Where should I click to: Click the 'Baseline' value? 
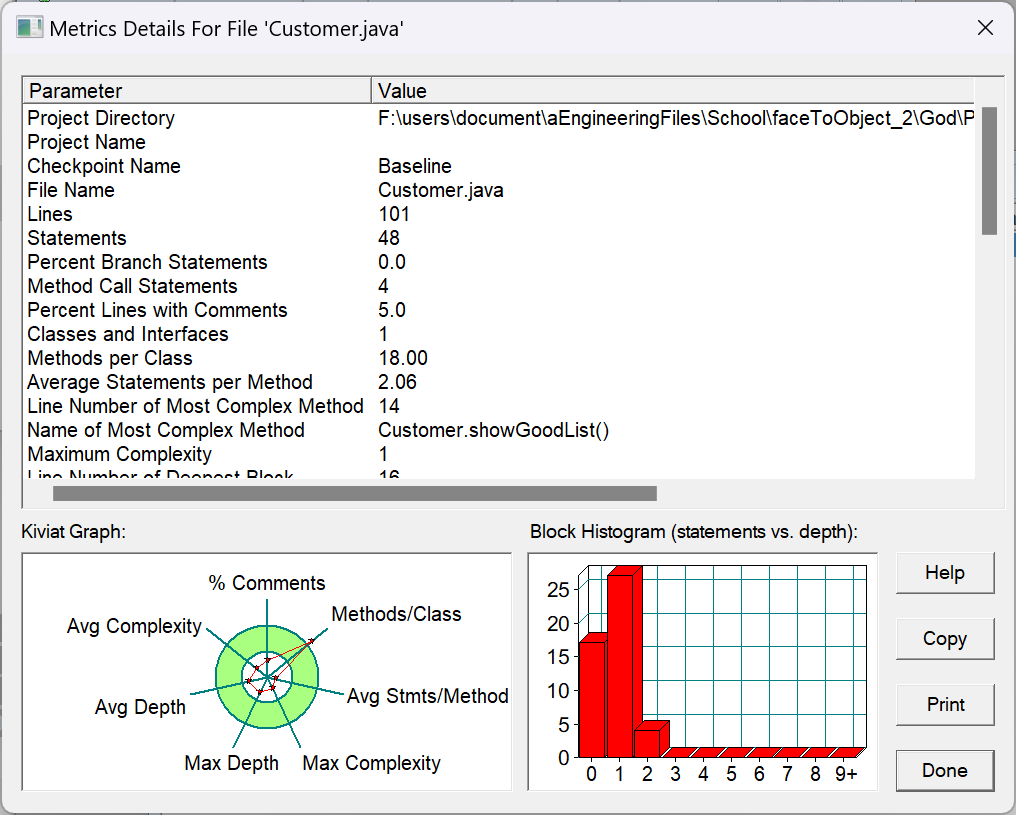pyautogui.click(x=415, y=166)
